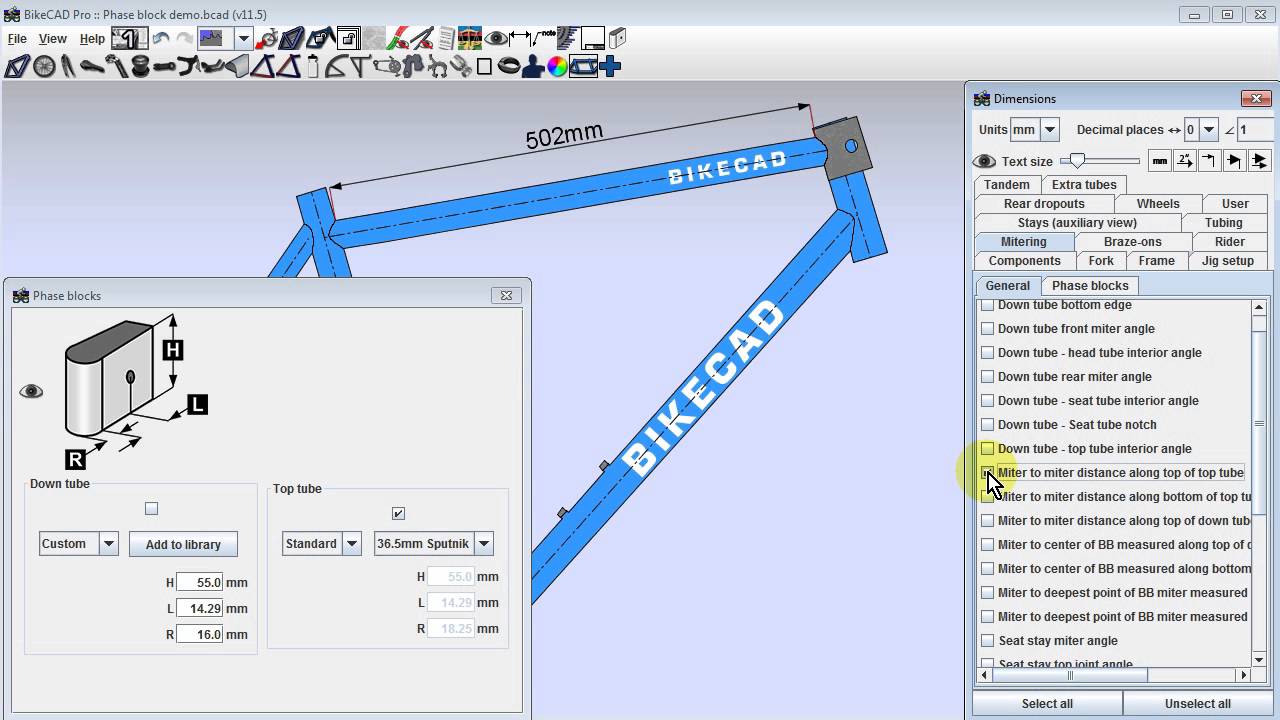Screen dimensions: 1280x720
Task: Open the File menu
Action: click(x=17, y=39)
